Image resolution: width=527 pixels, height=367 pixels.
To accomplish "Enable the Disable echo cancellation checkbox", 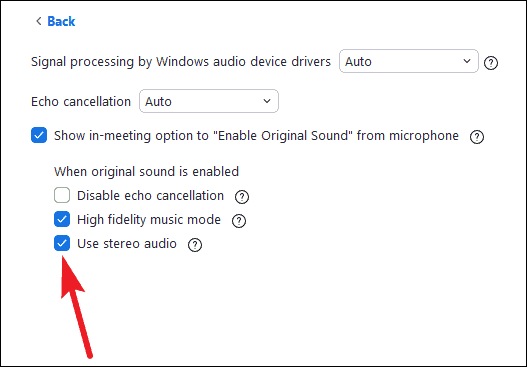I will pos(62,195).
